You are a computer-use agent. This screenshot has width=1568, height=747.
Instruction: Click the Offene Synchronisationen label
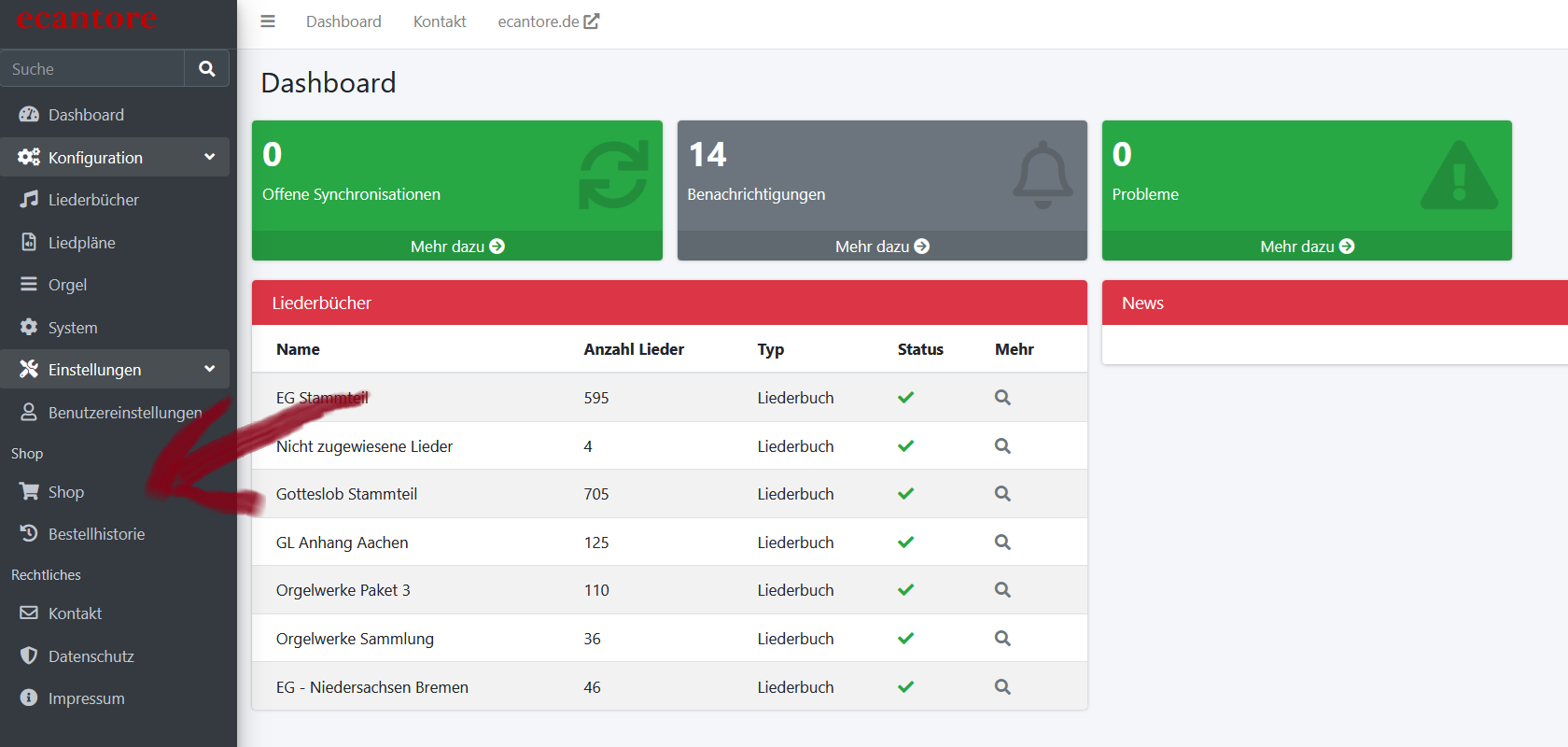click(351, 194)
